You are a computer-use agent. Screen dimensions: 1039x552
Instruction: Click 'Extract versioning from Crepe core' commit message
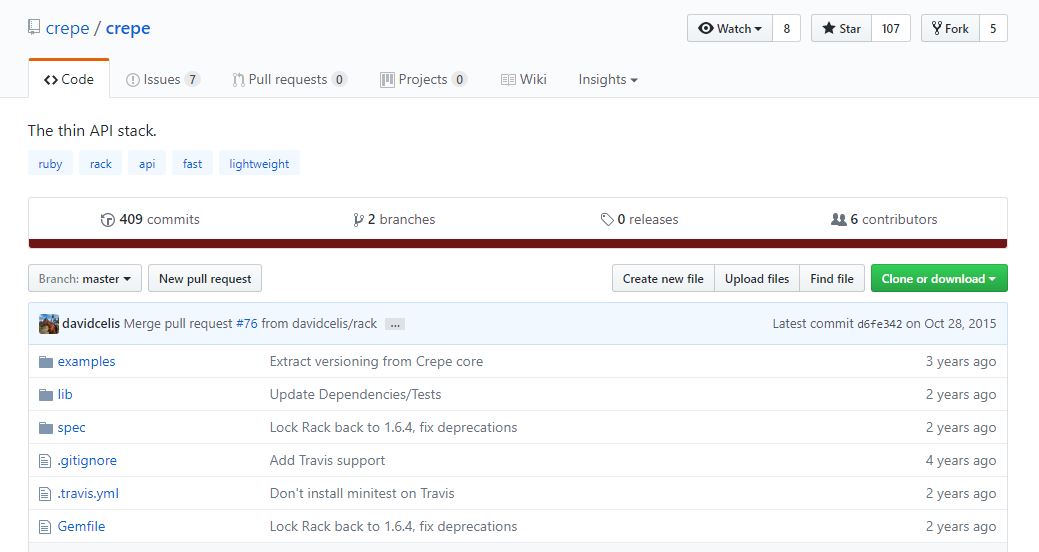[376, 361]
